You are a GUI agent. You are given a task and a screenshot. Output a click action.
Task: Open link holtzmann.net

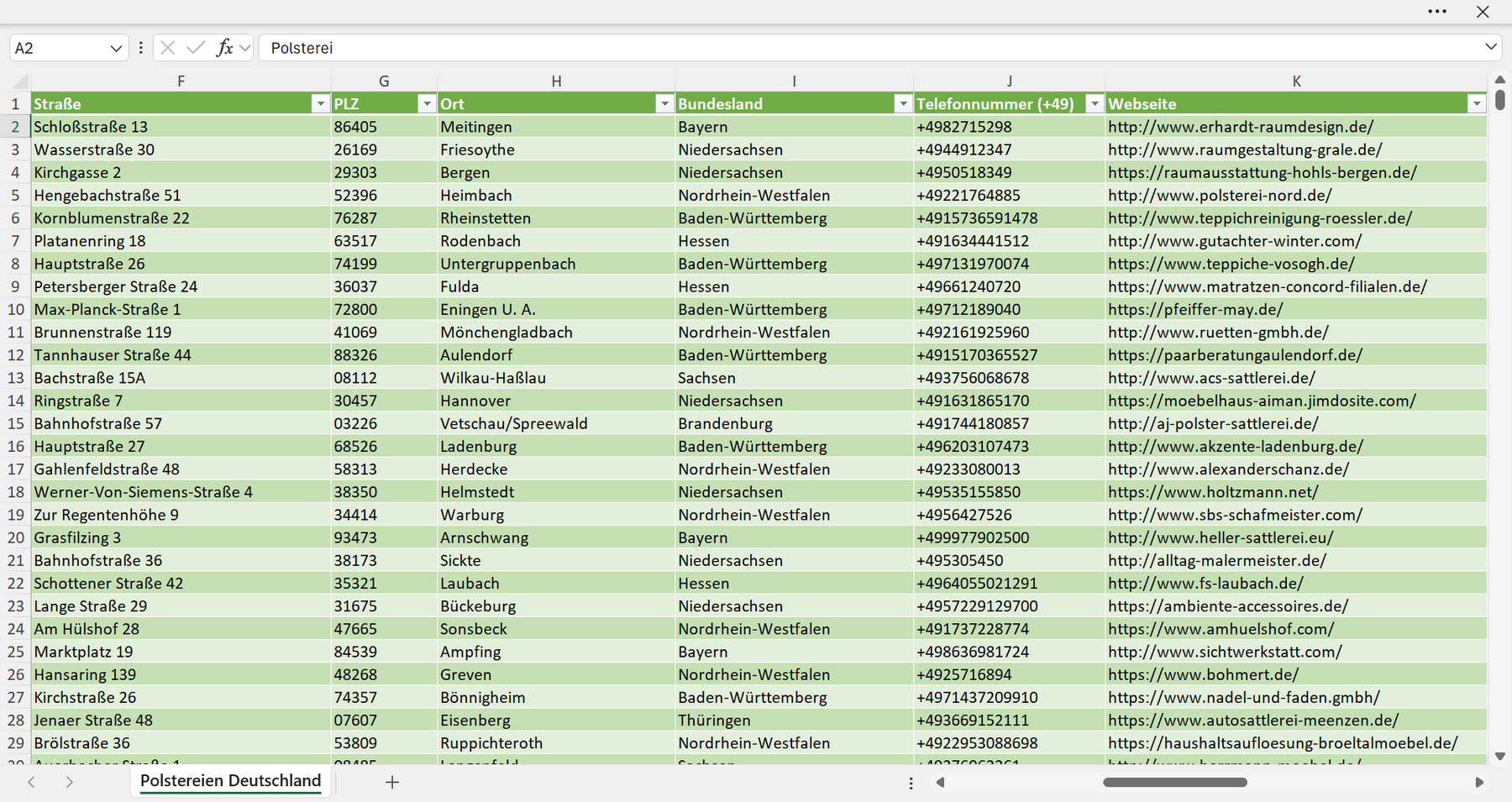[1213, 492]
